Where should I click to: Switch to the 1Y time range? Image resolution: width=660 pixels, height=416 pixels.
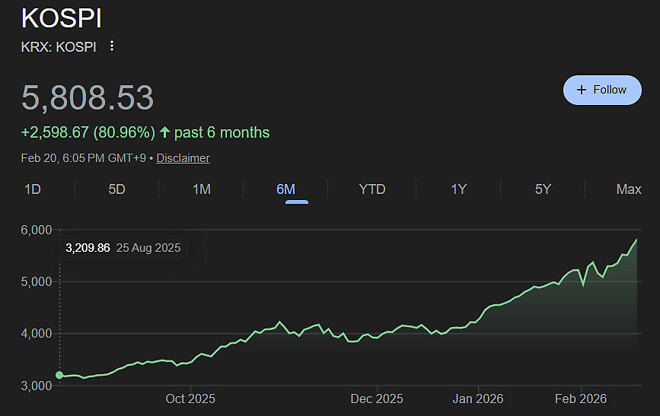coord(459,189)
